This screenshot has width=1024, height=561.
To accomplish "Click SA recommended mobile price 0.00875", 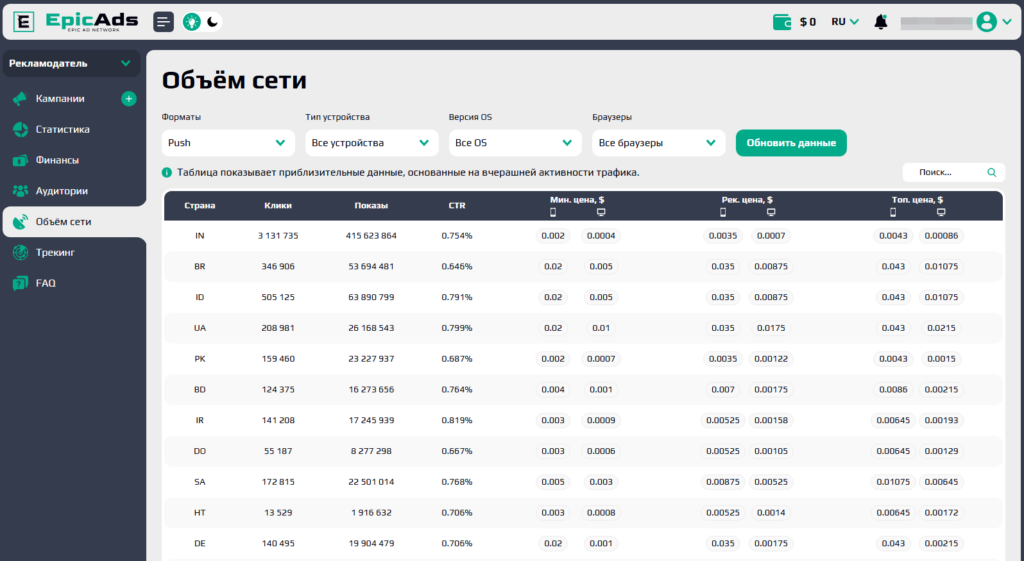I will click(x=723, y=482).
